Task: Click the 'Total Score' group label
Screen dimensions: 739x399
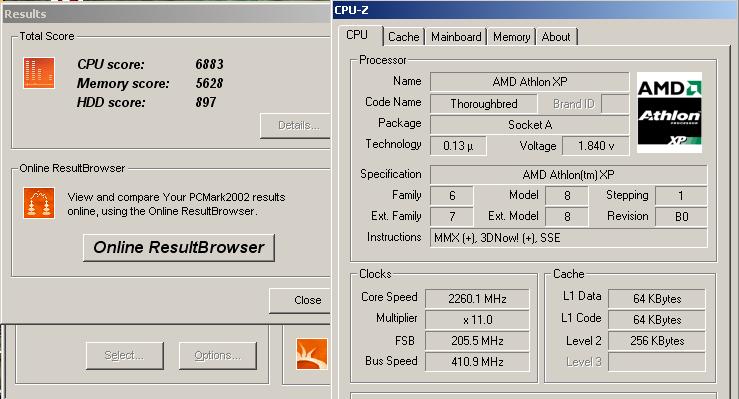Action: click(x=47, y=36)
